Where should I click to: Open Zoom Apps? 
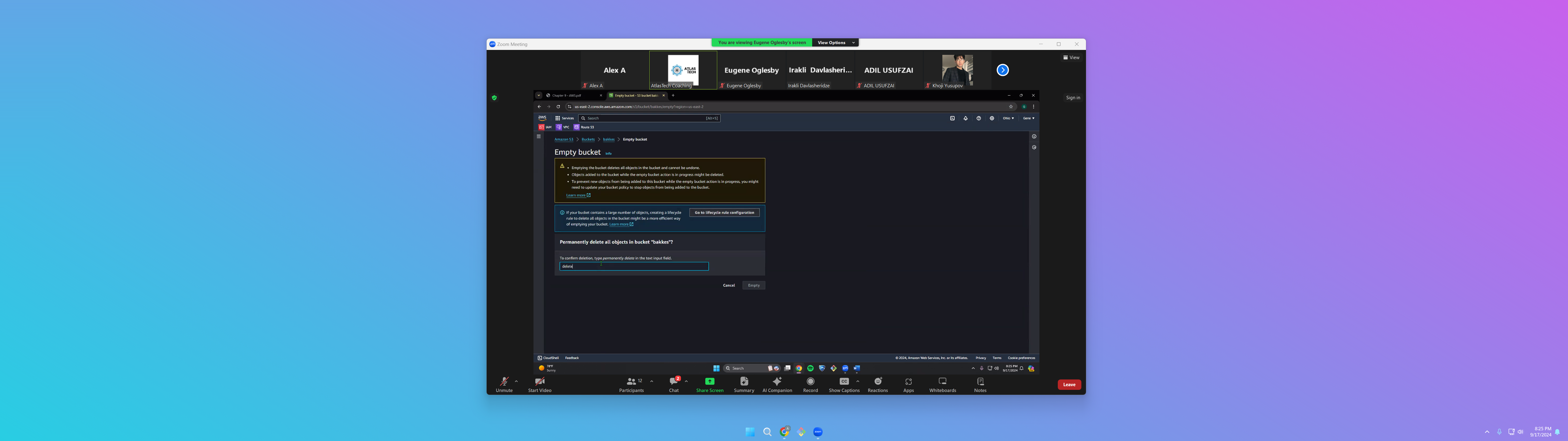908,384
